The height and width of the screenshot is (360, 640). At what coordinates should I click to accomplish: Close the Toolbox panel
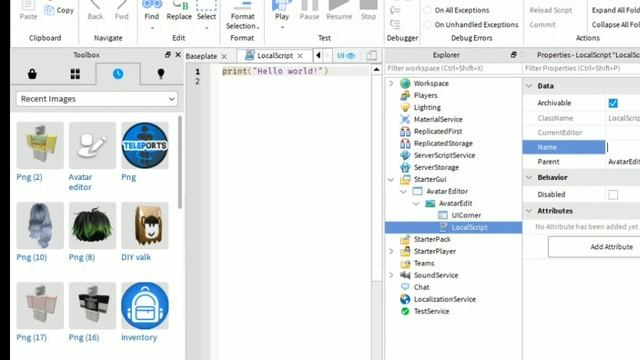[x=178, y=55]
